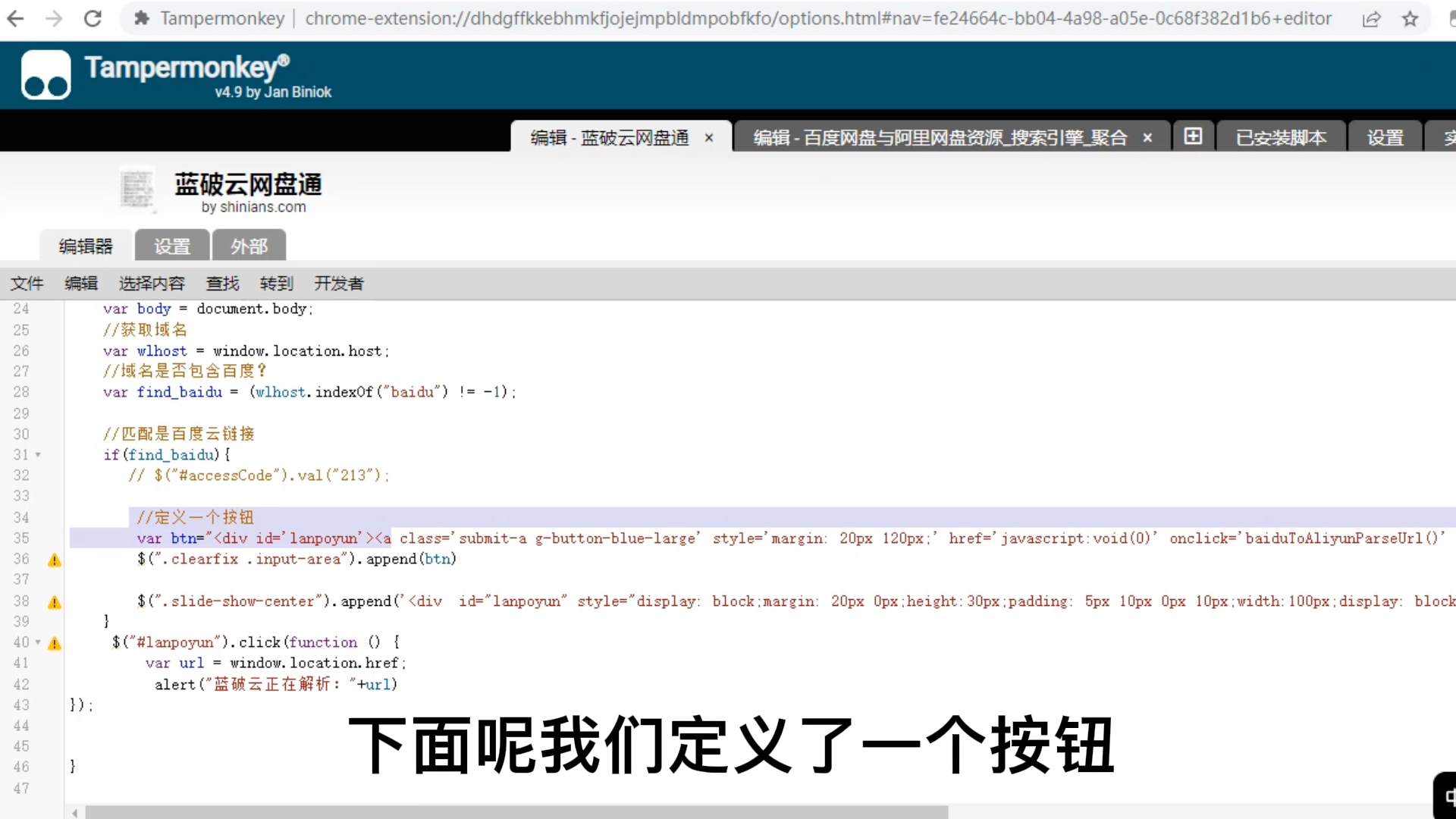The image size is (1456, 819).
Task: Click the commented '#accessCode' line
Action: coord(258,475)
